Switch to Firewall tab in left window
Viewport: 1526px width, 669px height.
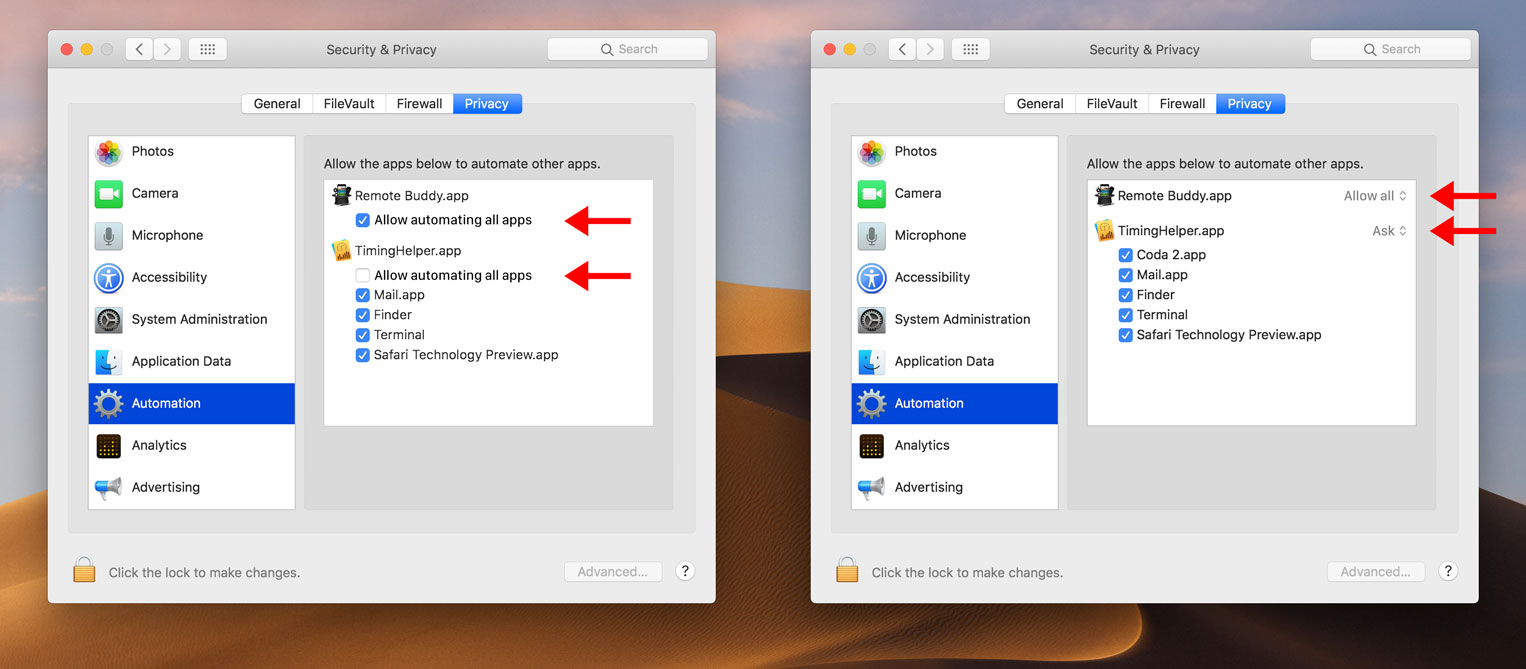pos(419,104)
